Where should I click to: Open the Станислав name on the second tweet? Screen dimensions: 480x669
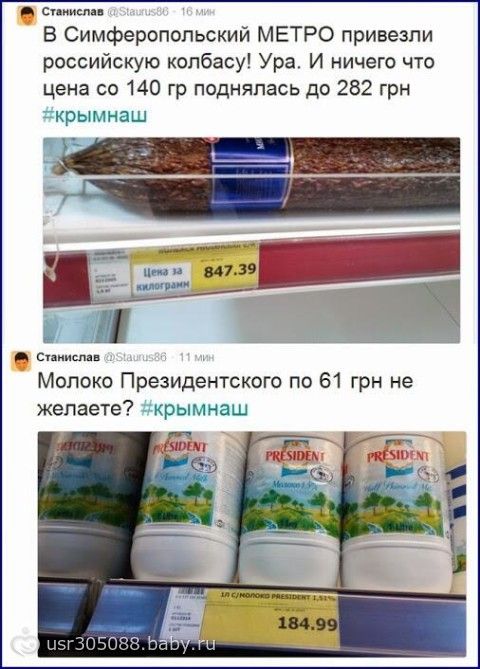click(68, 357)
